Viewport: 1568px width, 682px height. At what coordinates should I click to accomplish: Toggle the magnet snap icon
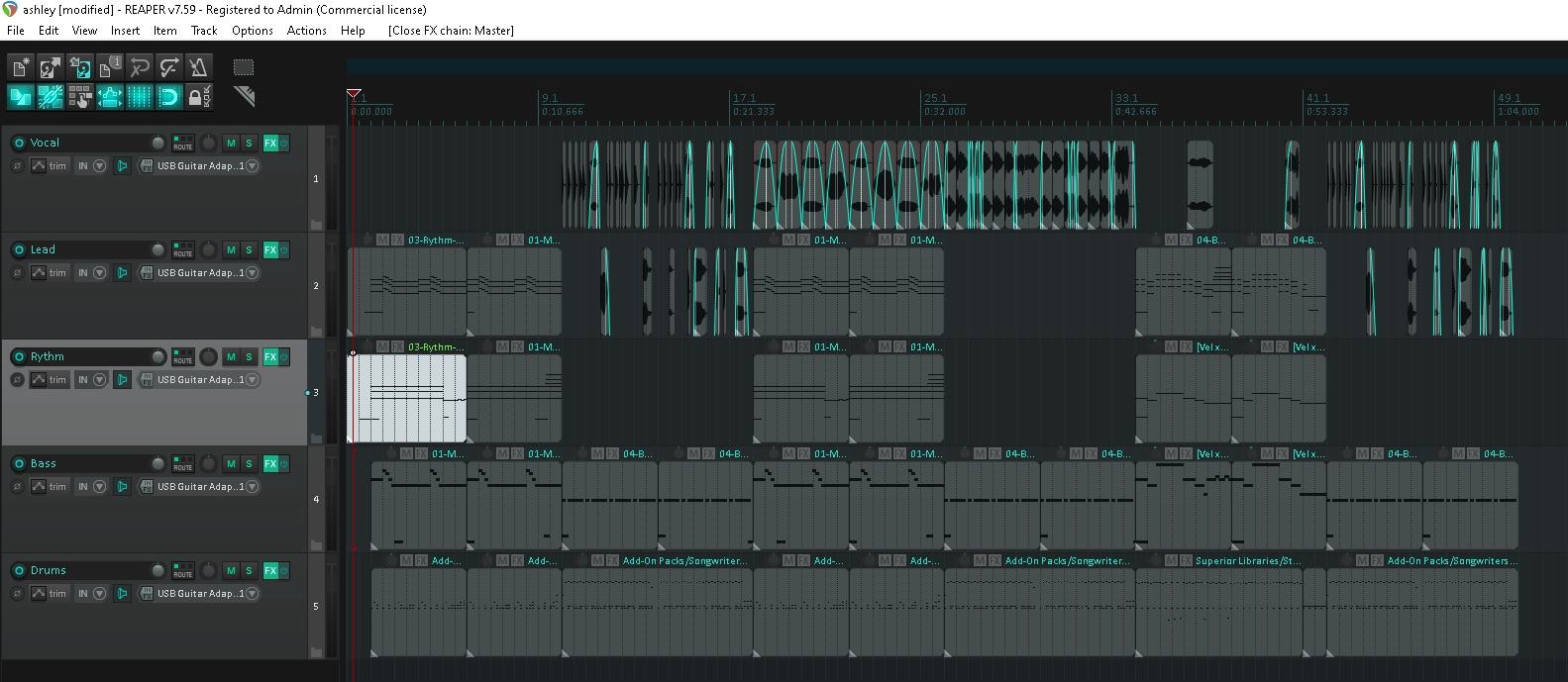[x=169, y=97]
